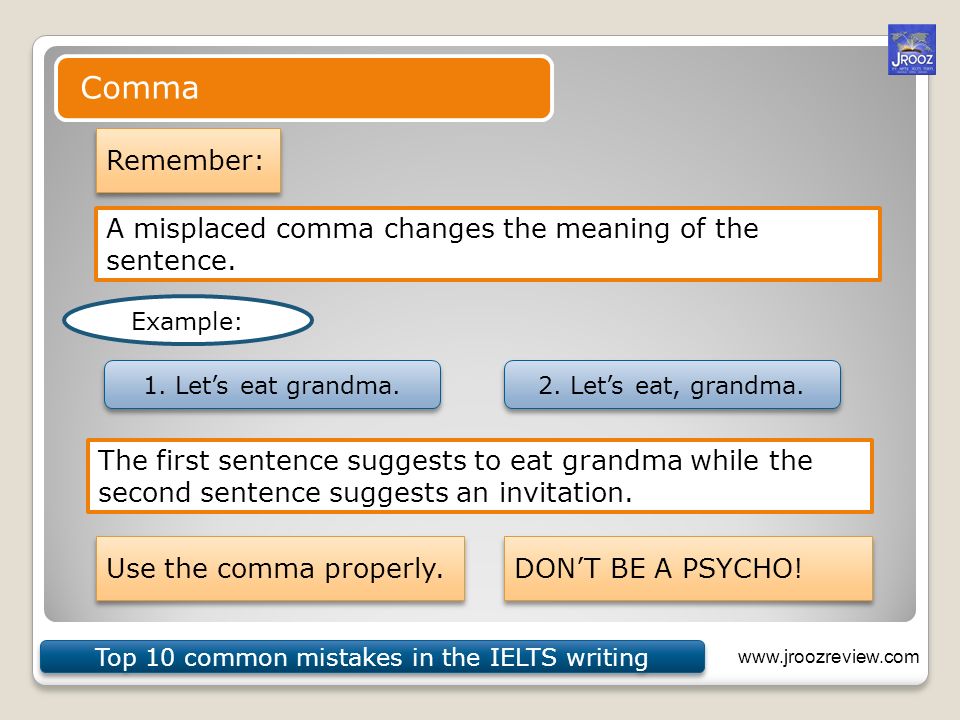Click the Top 10 common mistakes footer bar
Screen dimensions: 960x720
(x=372, y=657)
